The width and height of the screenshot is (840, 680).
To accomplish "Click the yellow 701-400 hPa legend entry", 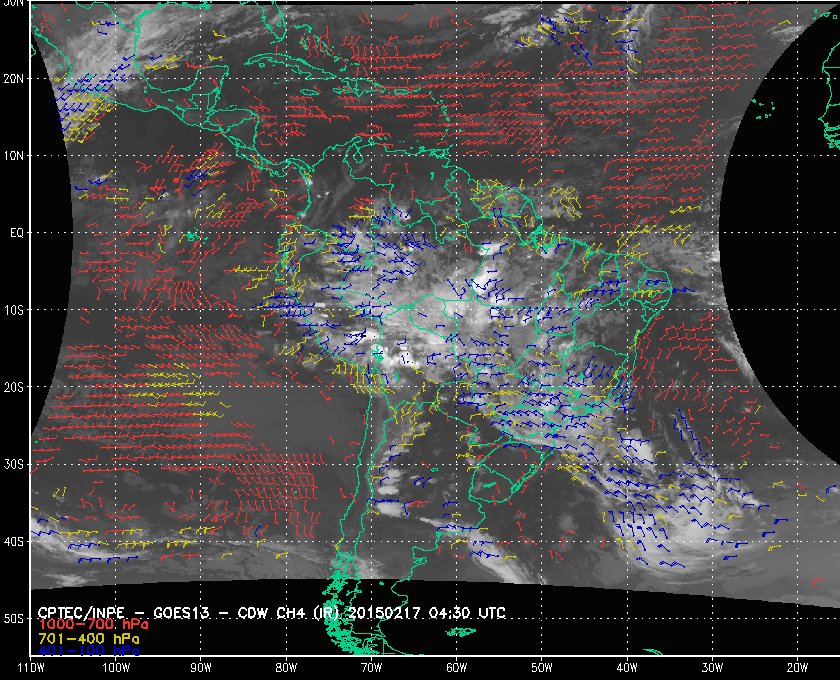I will [x=88, y=639].
